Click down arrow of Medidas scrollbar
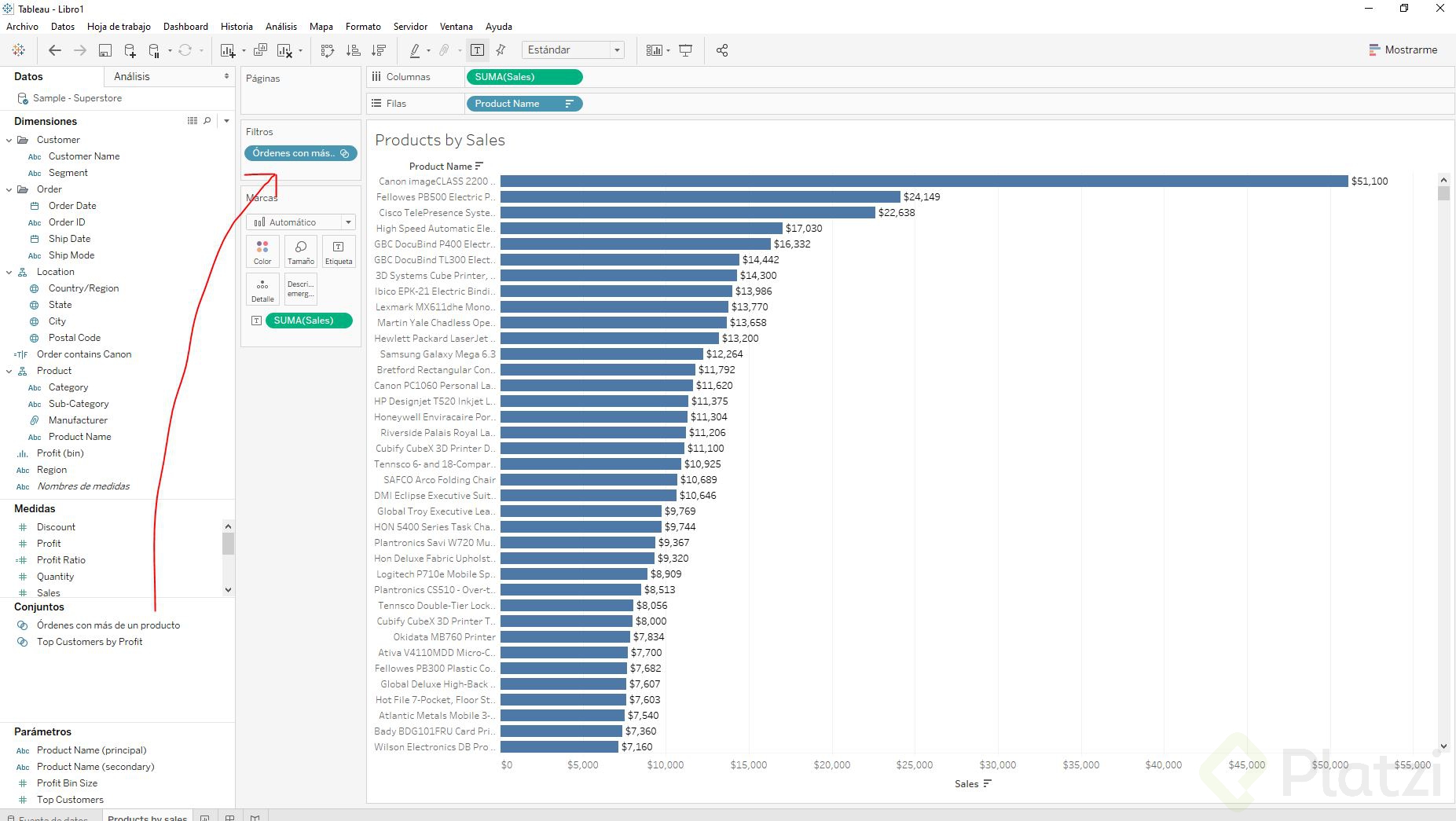1456x821 pixels. (228, 589)
